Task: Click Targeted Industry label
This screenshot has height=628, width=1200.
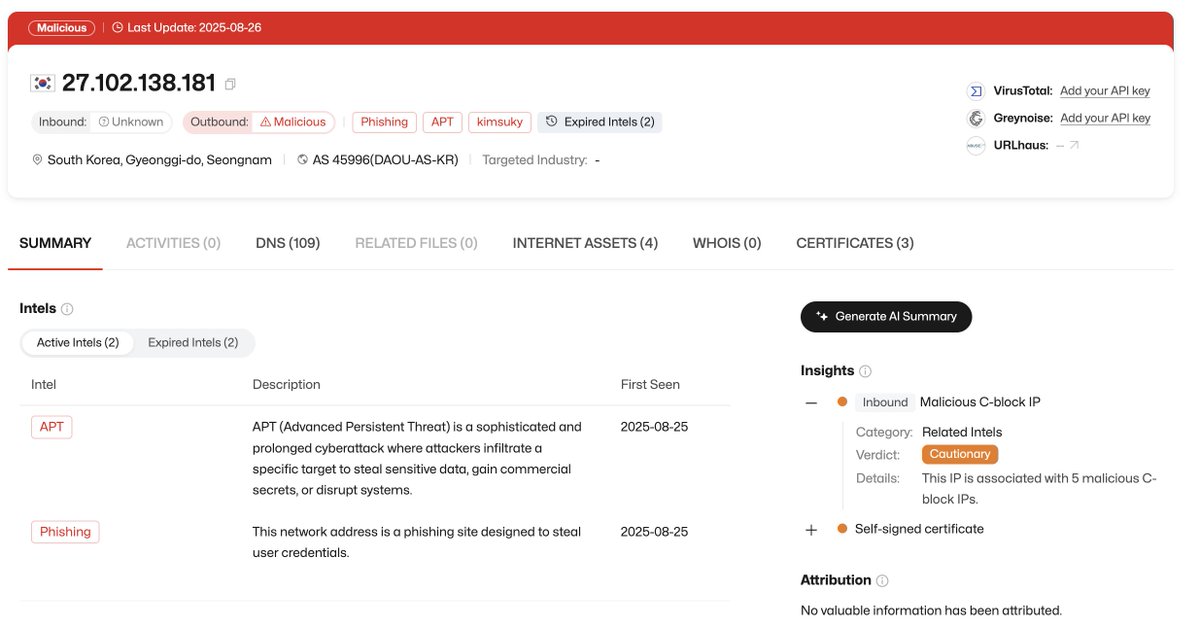Action: click(x=535, y=160)
